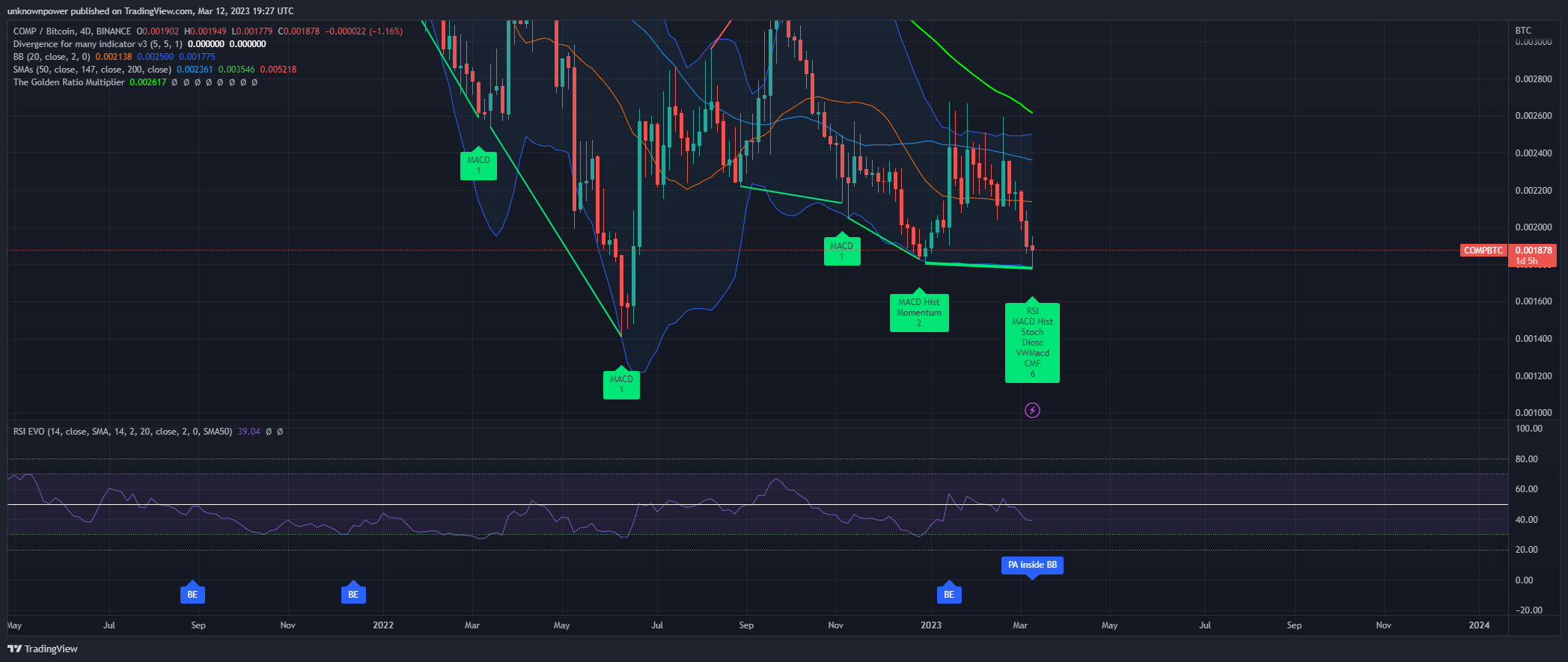Select MACD 1 label near March 2022
Screen dimensions: 1568x662
pyautogui.click(x=478, y=165)
